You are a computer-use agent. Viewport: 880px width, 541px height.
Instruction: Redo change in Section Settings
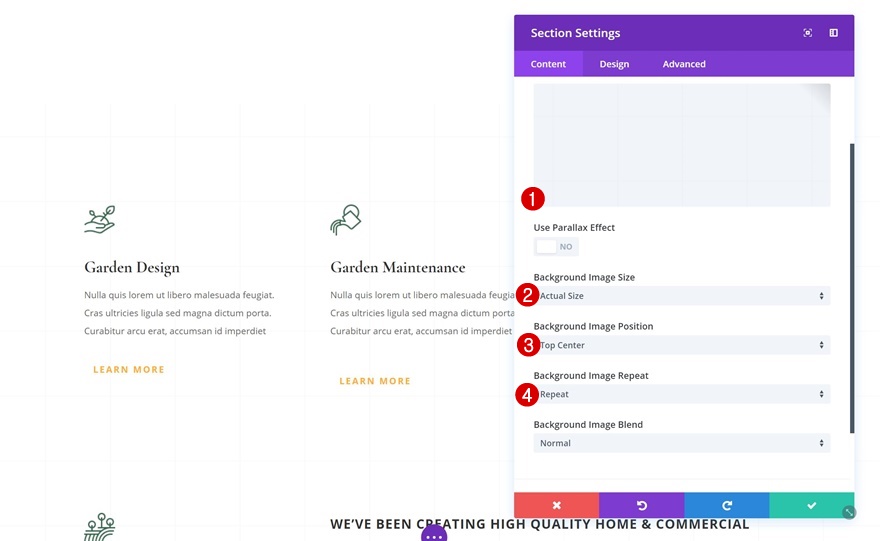pyautogui.click(x=727, y=505)
